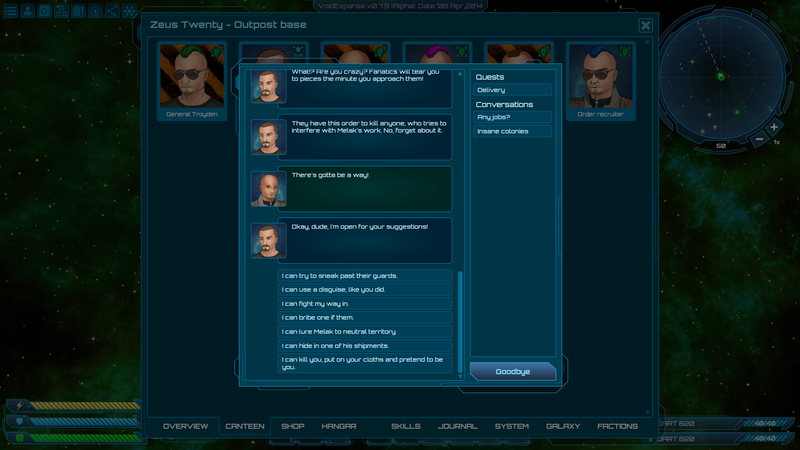Open the 'Insane colonies' conversation topic
The image size is (800, 450).
tap(512, 131)
